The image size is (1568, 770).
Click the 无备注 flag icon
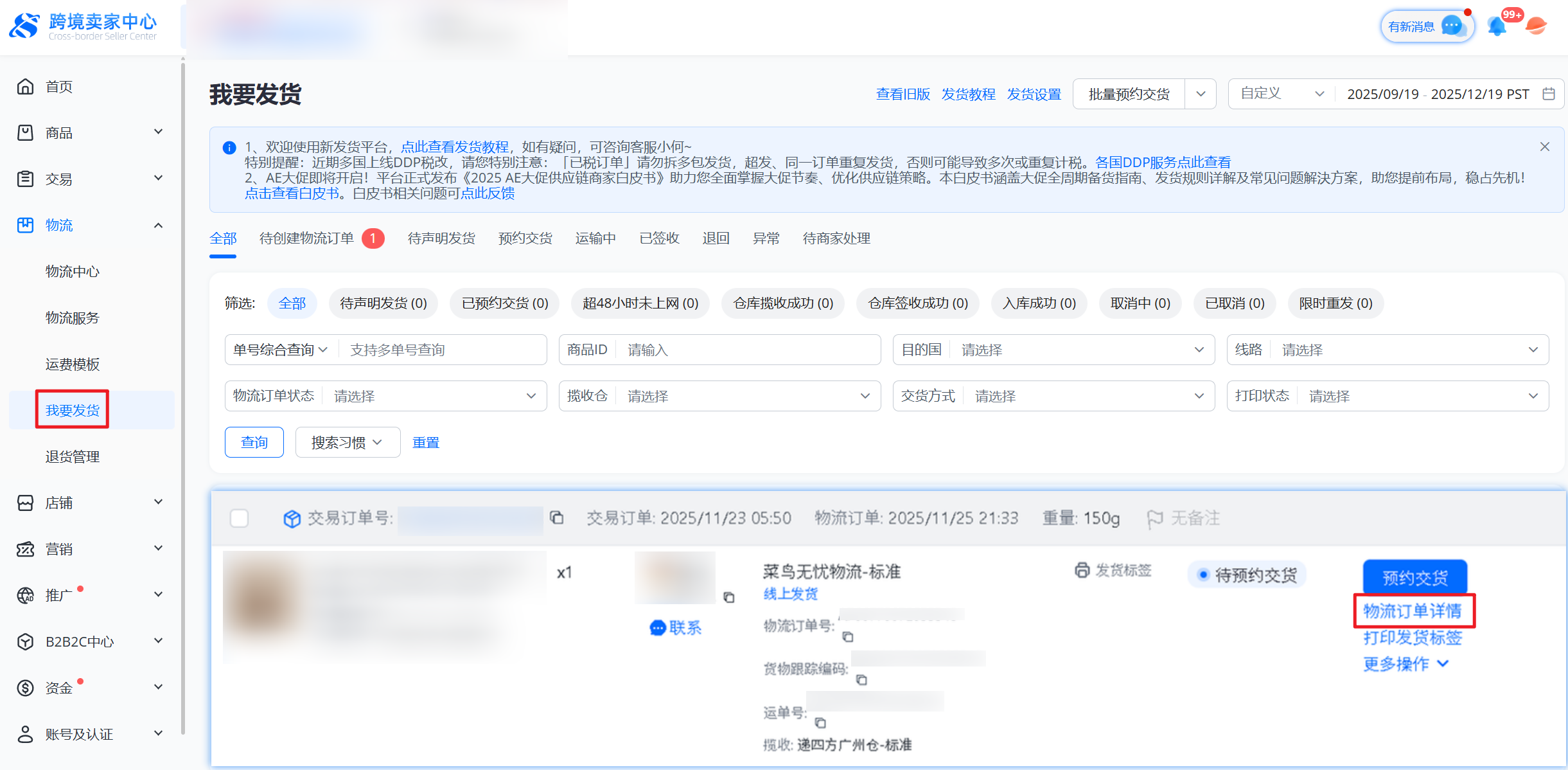(x=1155, y=519)
